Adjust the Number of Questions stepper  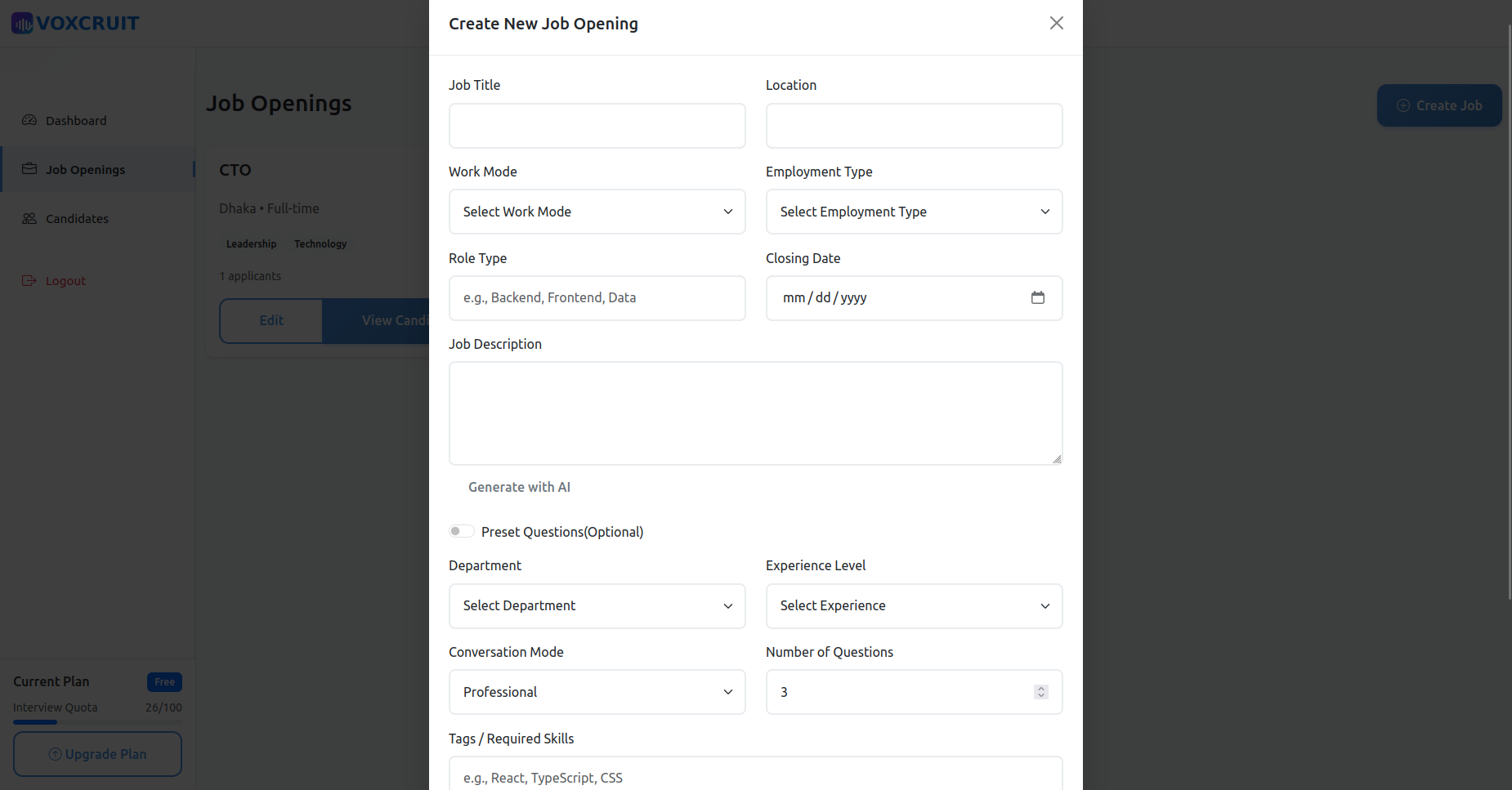tap(1040, 692)
